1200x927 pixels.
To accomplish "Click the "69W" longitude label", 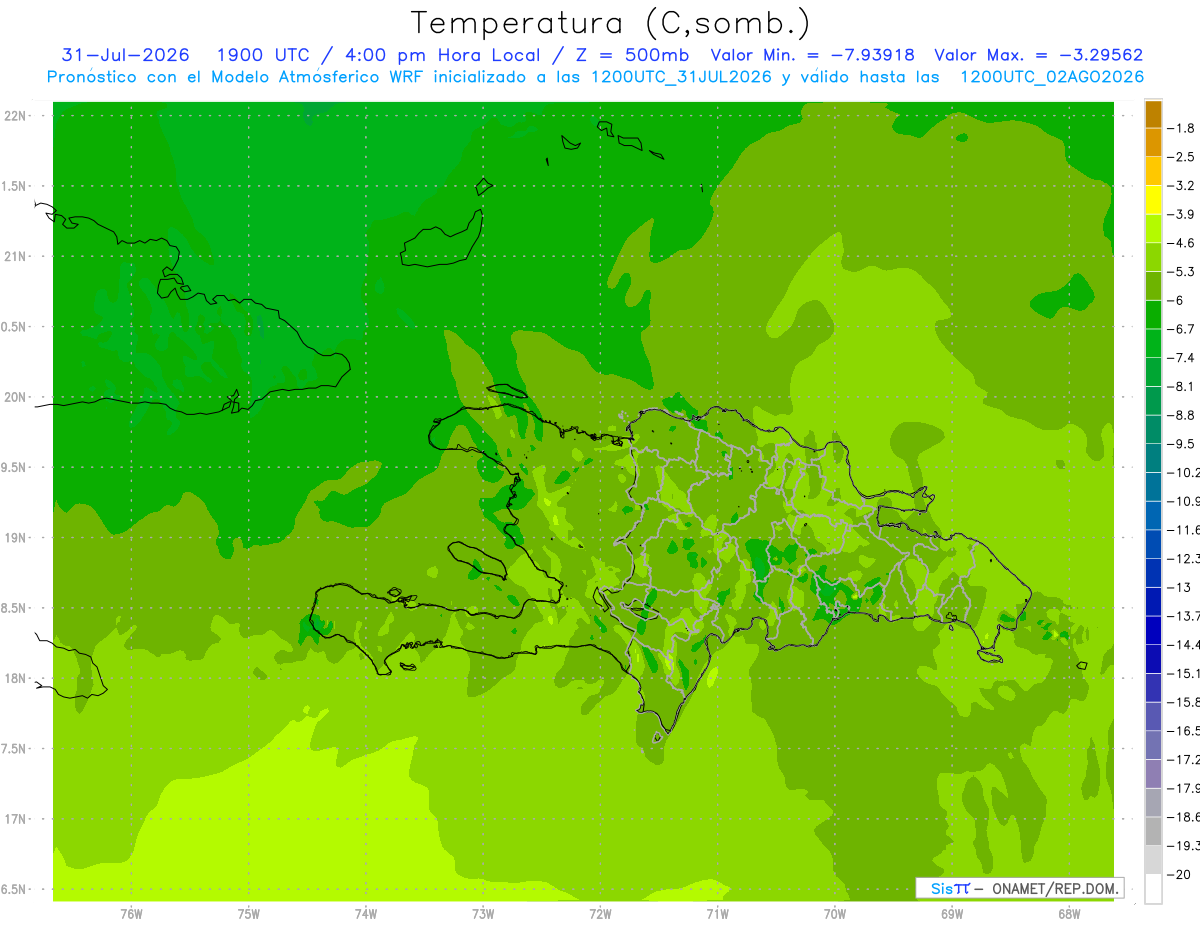I will tap(952, 913).
